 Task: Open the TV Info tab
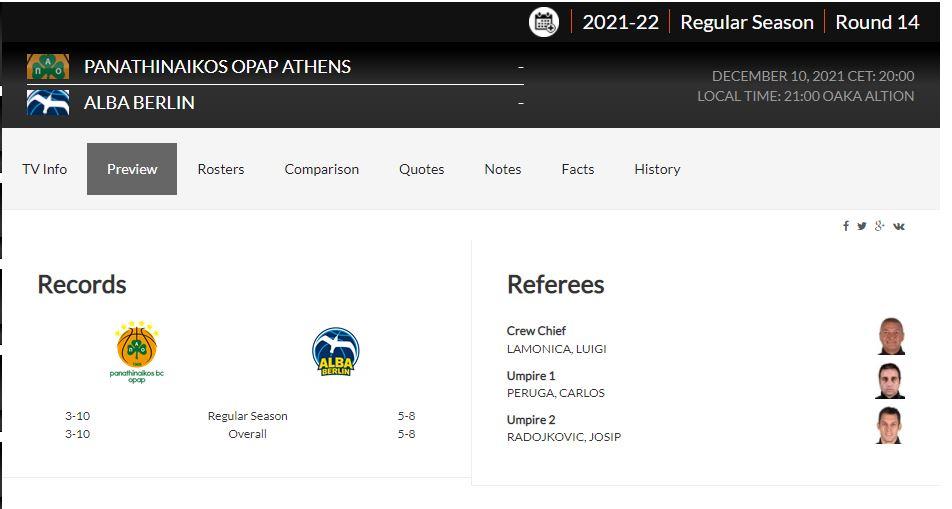tap(45, 169)
